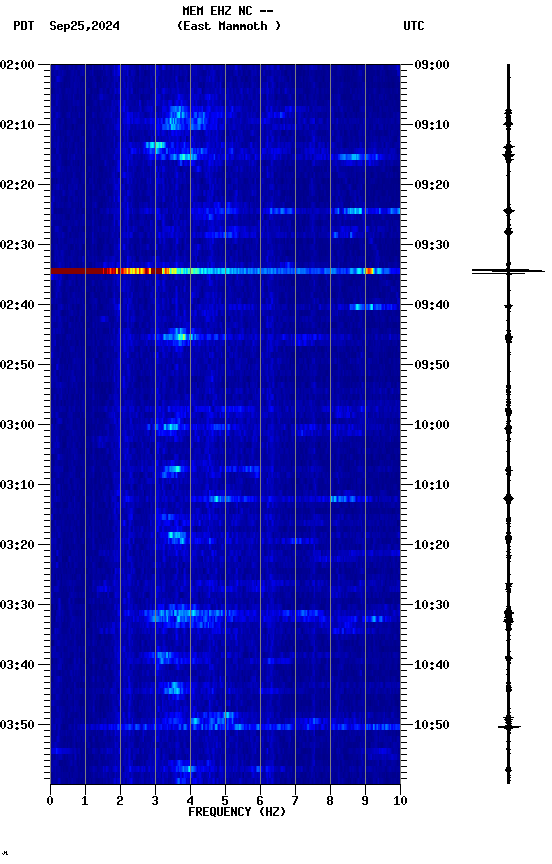Click the date Sep25,2024

tap(84, 26)
